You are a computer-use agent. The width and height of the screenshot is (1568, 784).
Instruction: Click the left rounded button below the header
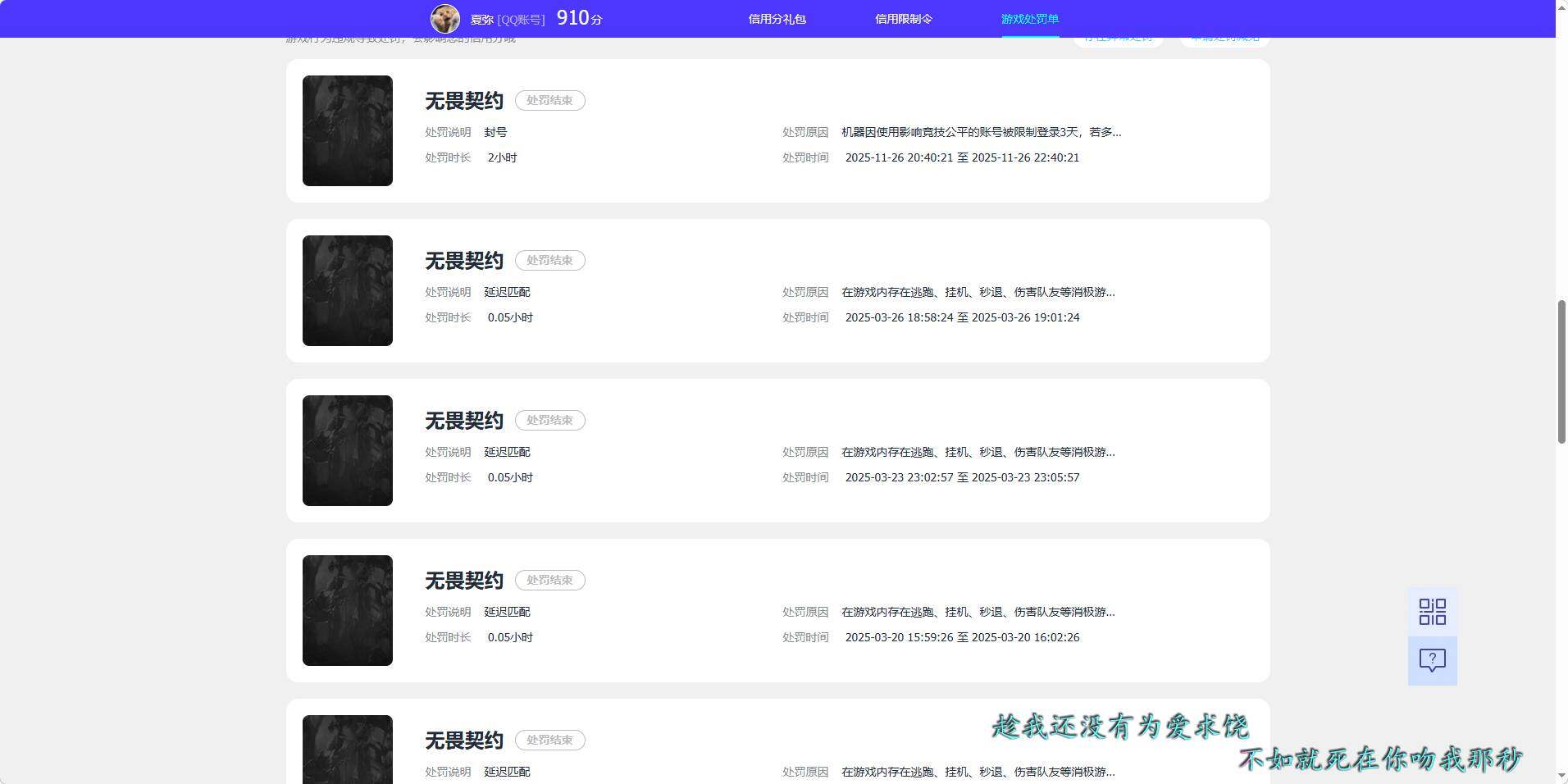(1118, 37)
